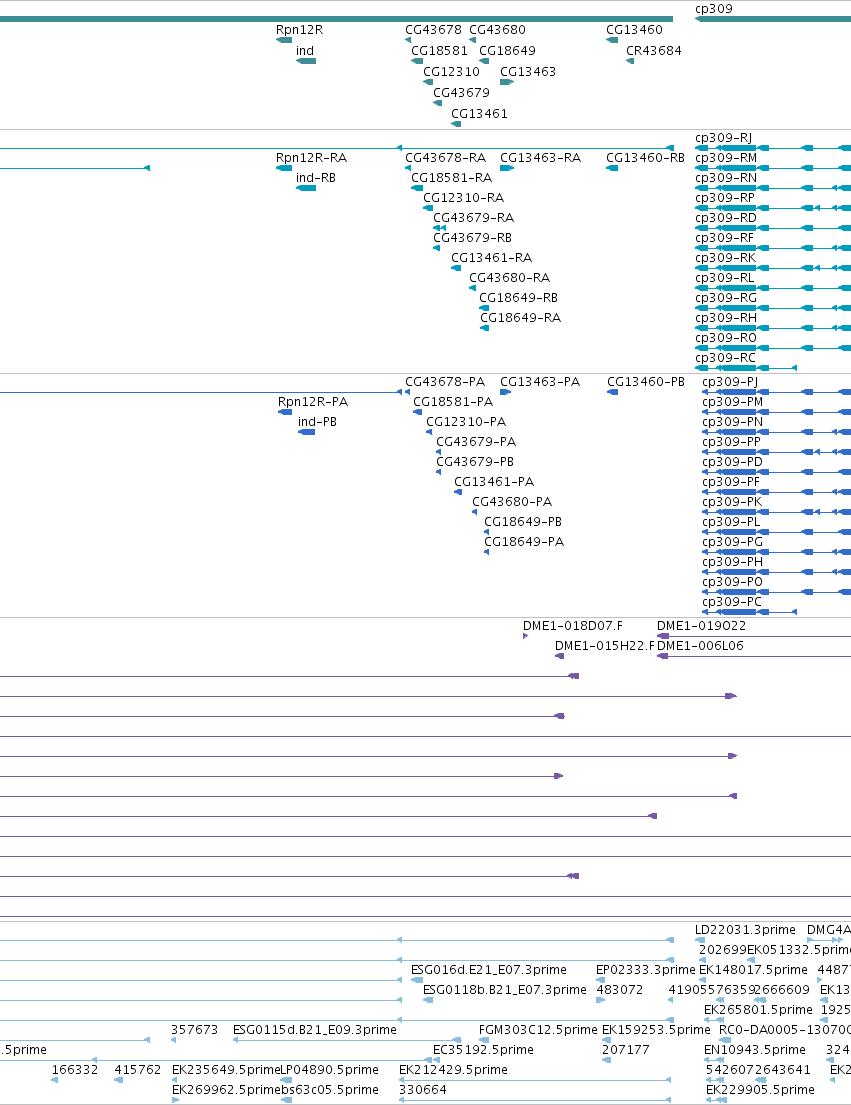
Task: Click EST ESG016d.E21_E07.3prime
Action: coord(489,970)
